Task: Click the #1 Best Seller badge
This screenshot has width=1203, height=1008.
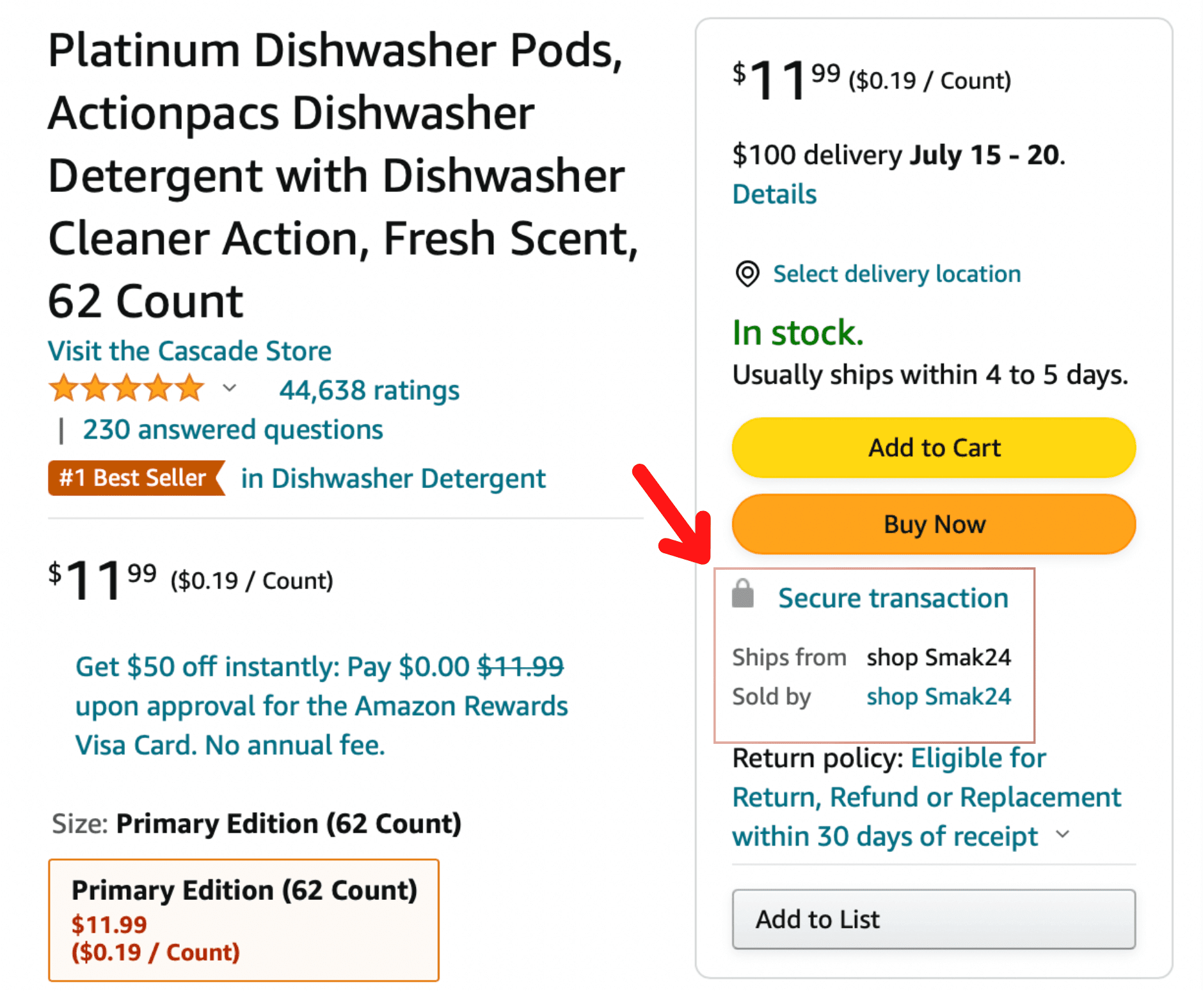Action: (136, 478)
